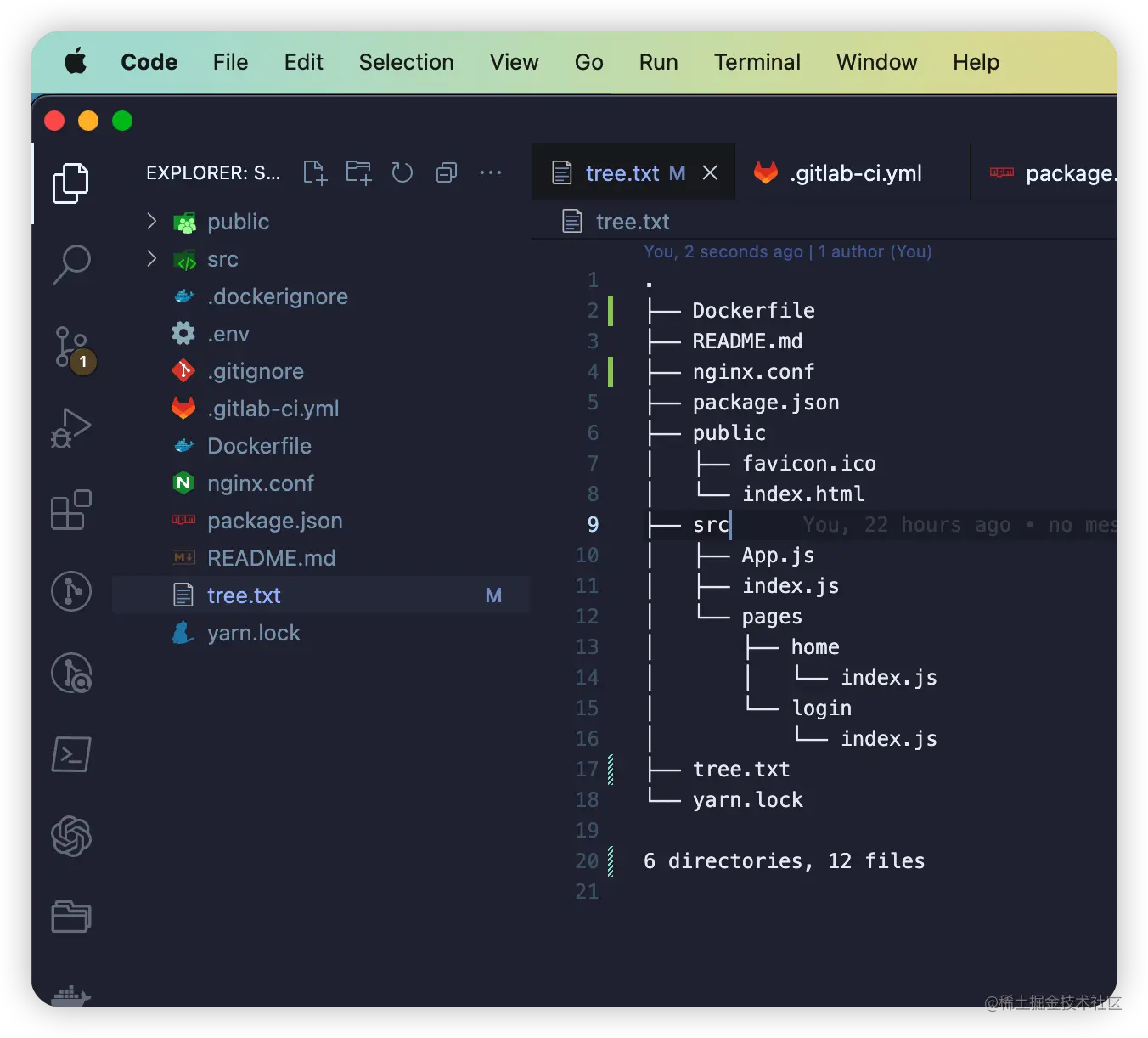Click the 'favicon.ico' line in editor
Image resolution: width=1148 pixels, height=1038 pixels.
click(x=809, y=463)
